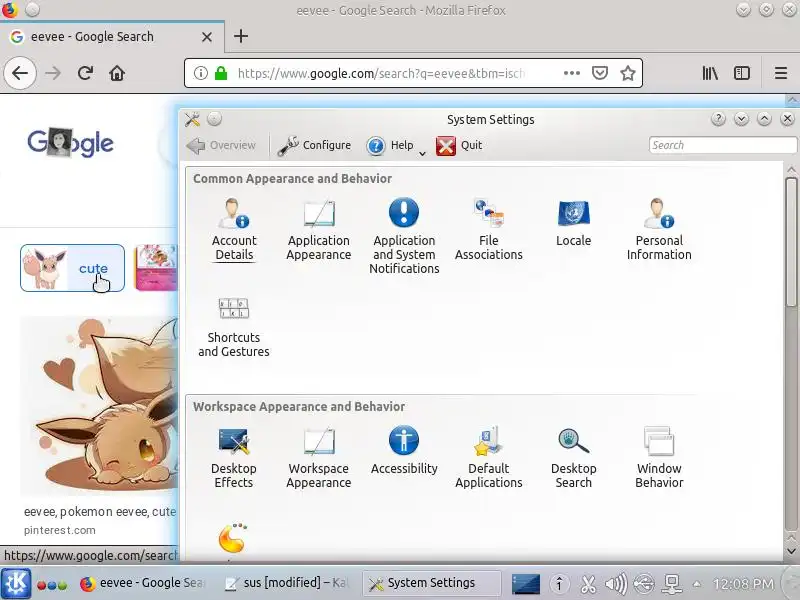
Task: Click the Overview back button
Action: 221,145
